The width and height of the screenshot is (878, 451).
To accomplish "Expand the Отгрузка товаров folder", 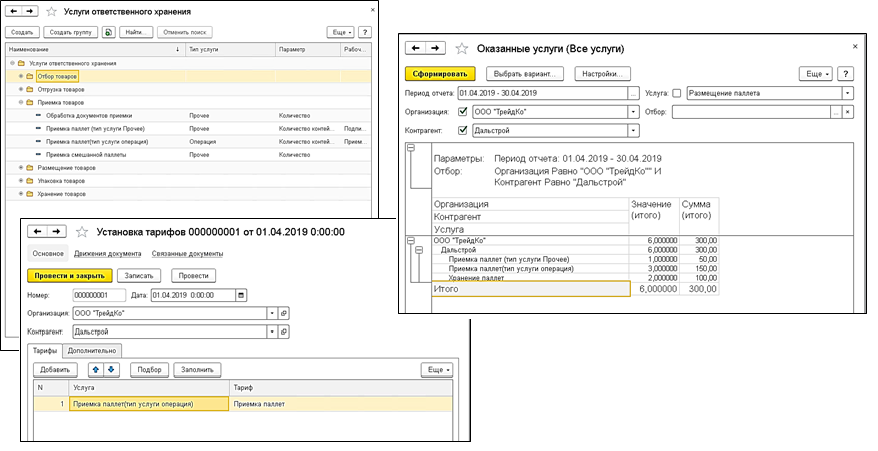I will (21, 89).
